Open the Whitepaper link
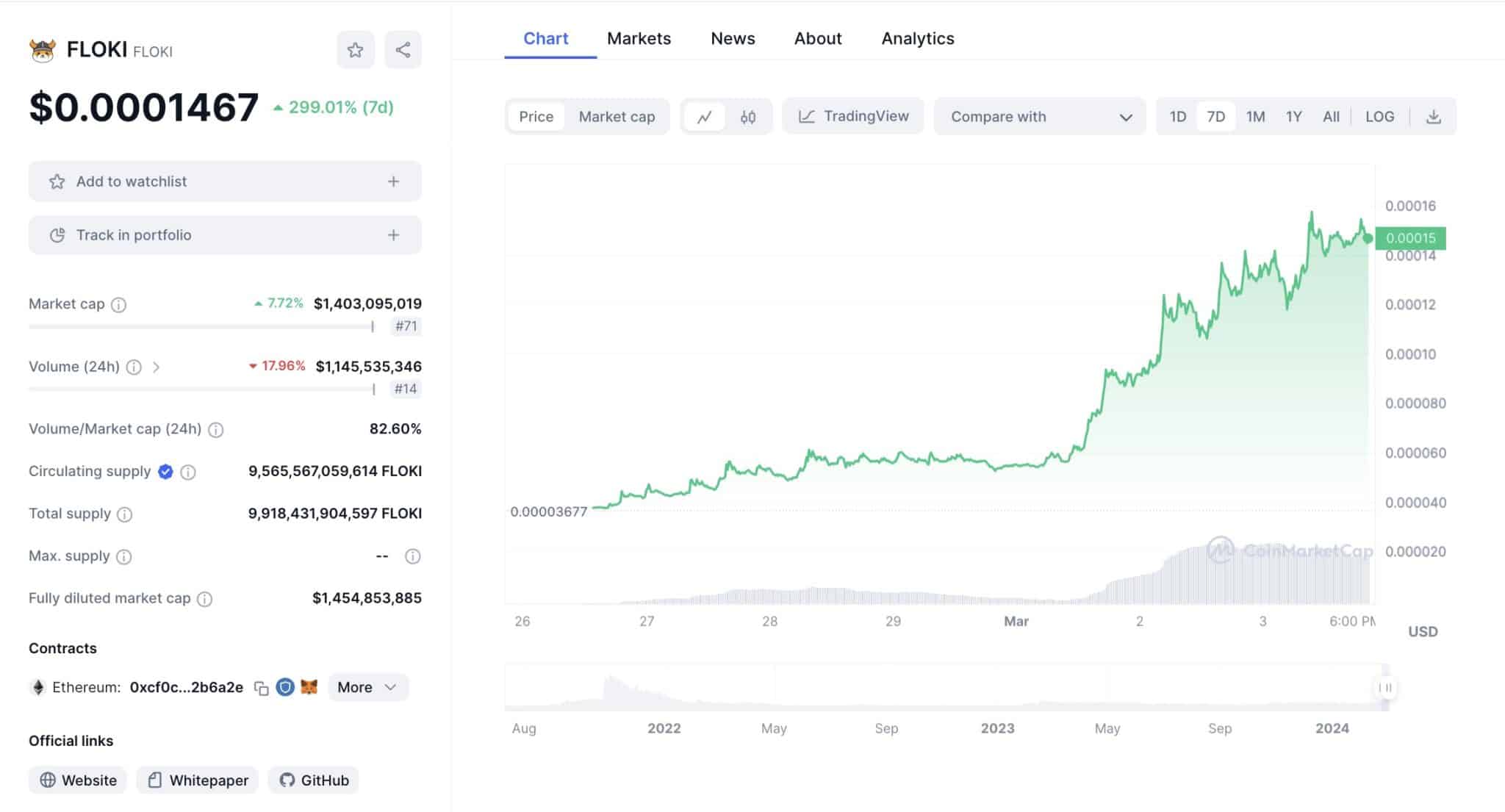 198,780
